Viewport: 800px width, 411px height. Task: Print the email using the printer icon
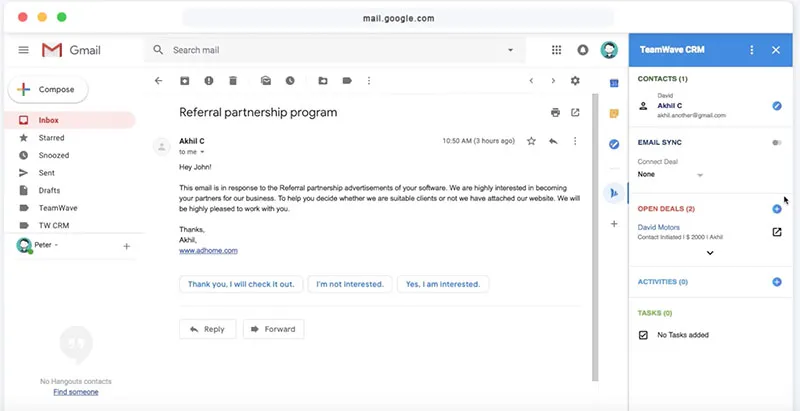coord(555,113)
